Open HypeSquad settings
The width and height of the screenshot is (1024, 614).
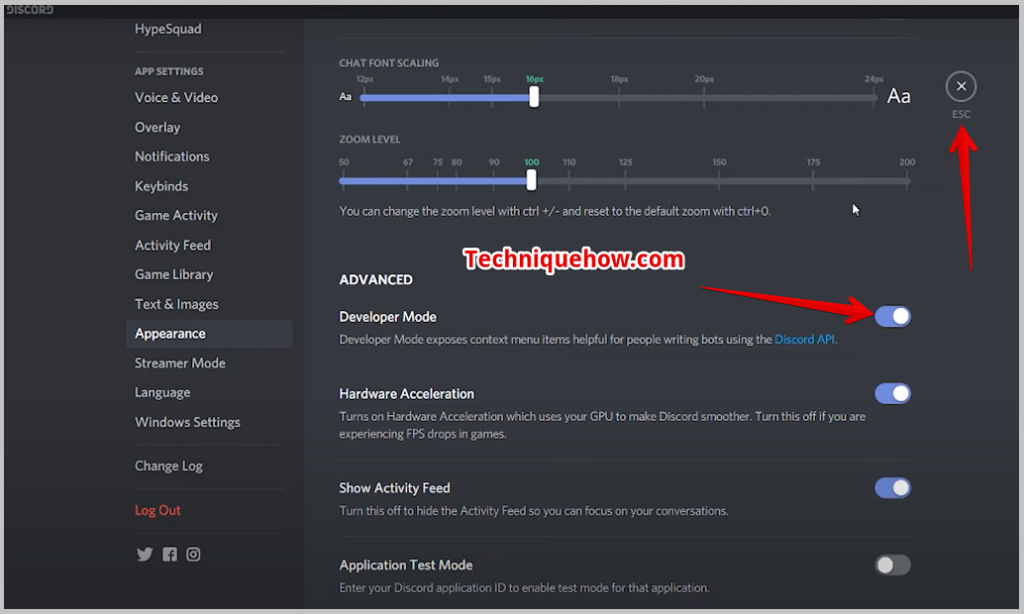(x=168, y=29)
